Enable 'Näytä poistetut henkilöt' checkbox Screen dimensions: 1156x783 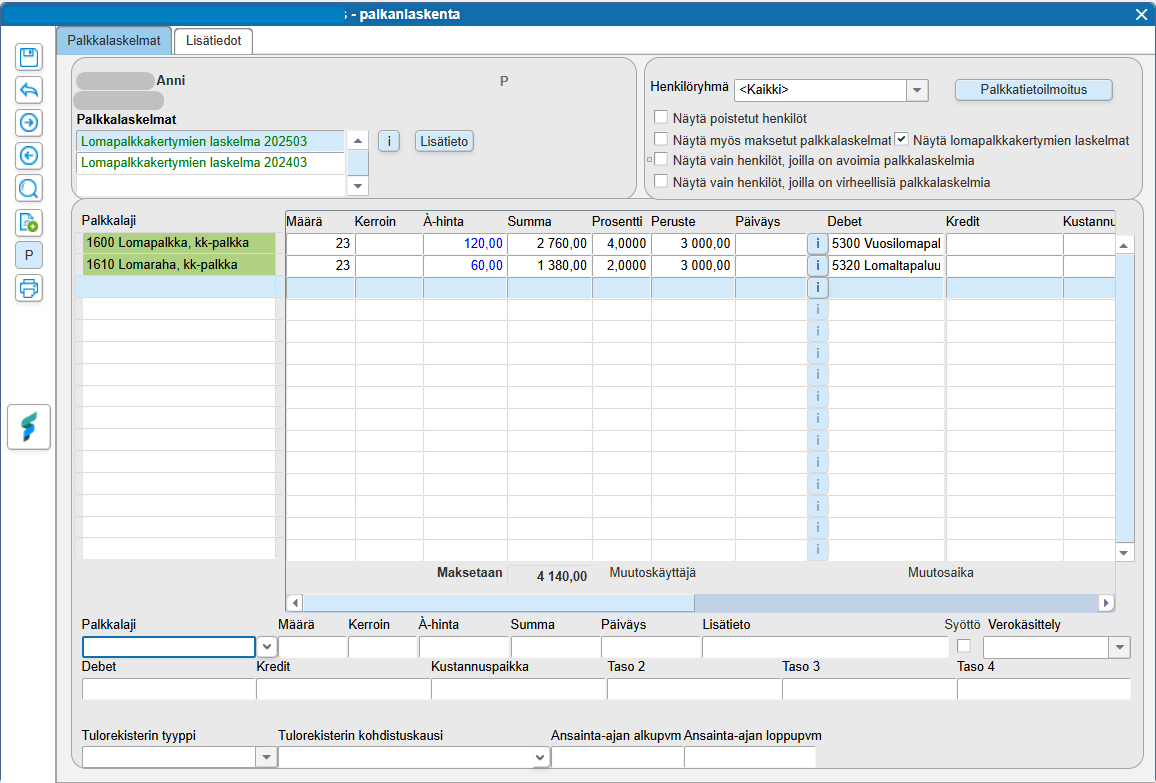click(x=660, y=118)
